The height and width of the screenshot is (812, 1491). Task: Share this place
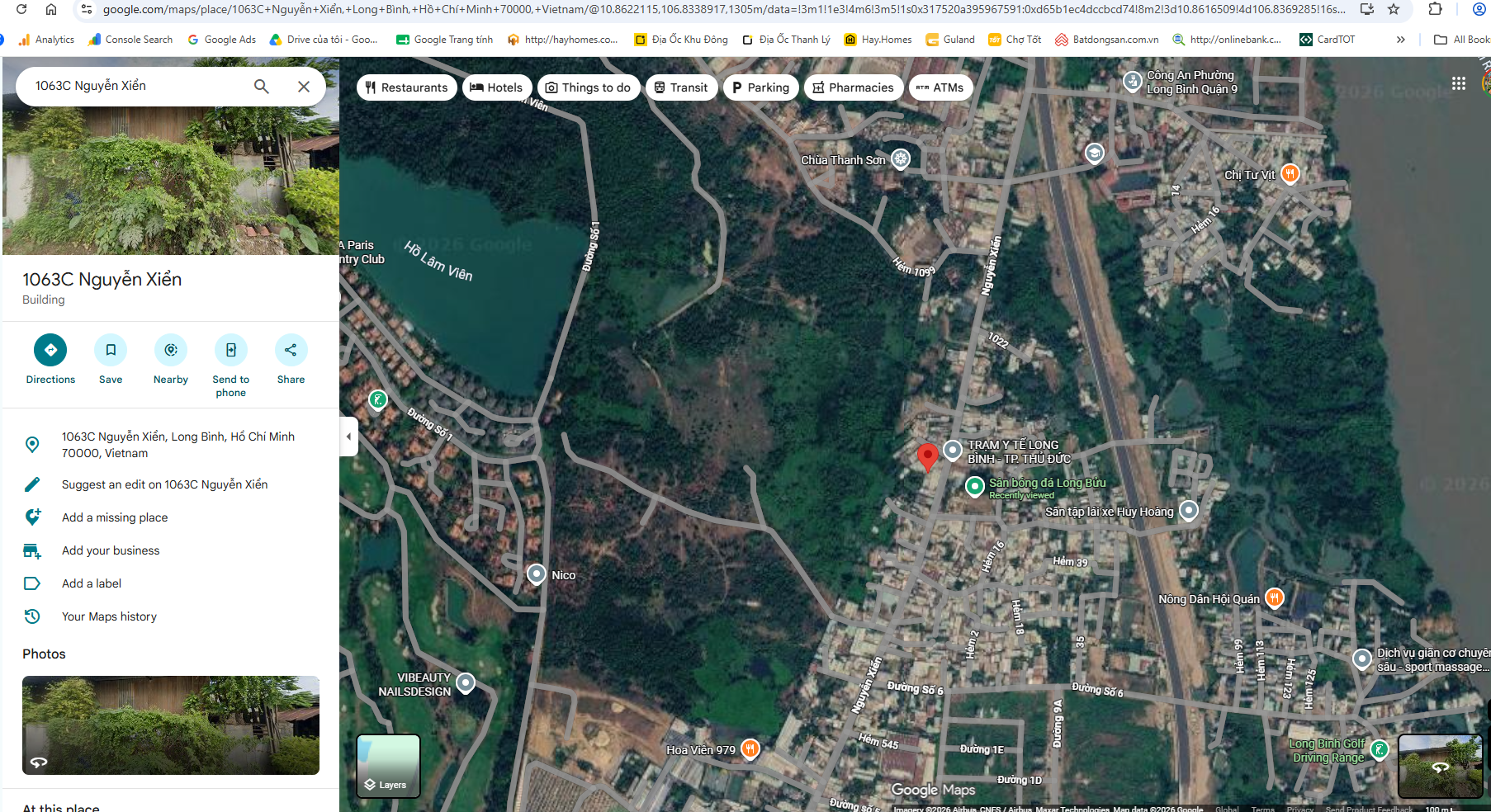point(291,359)
